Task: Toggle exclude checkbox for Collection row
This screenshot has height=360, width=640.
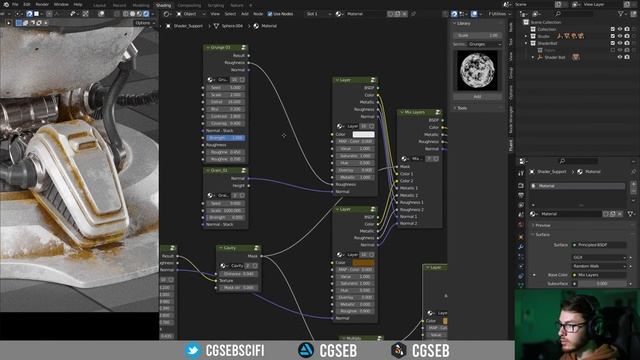Action: pyautogui.click(x=613, y=29)
